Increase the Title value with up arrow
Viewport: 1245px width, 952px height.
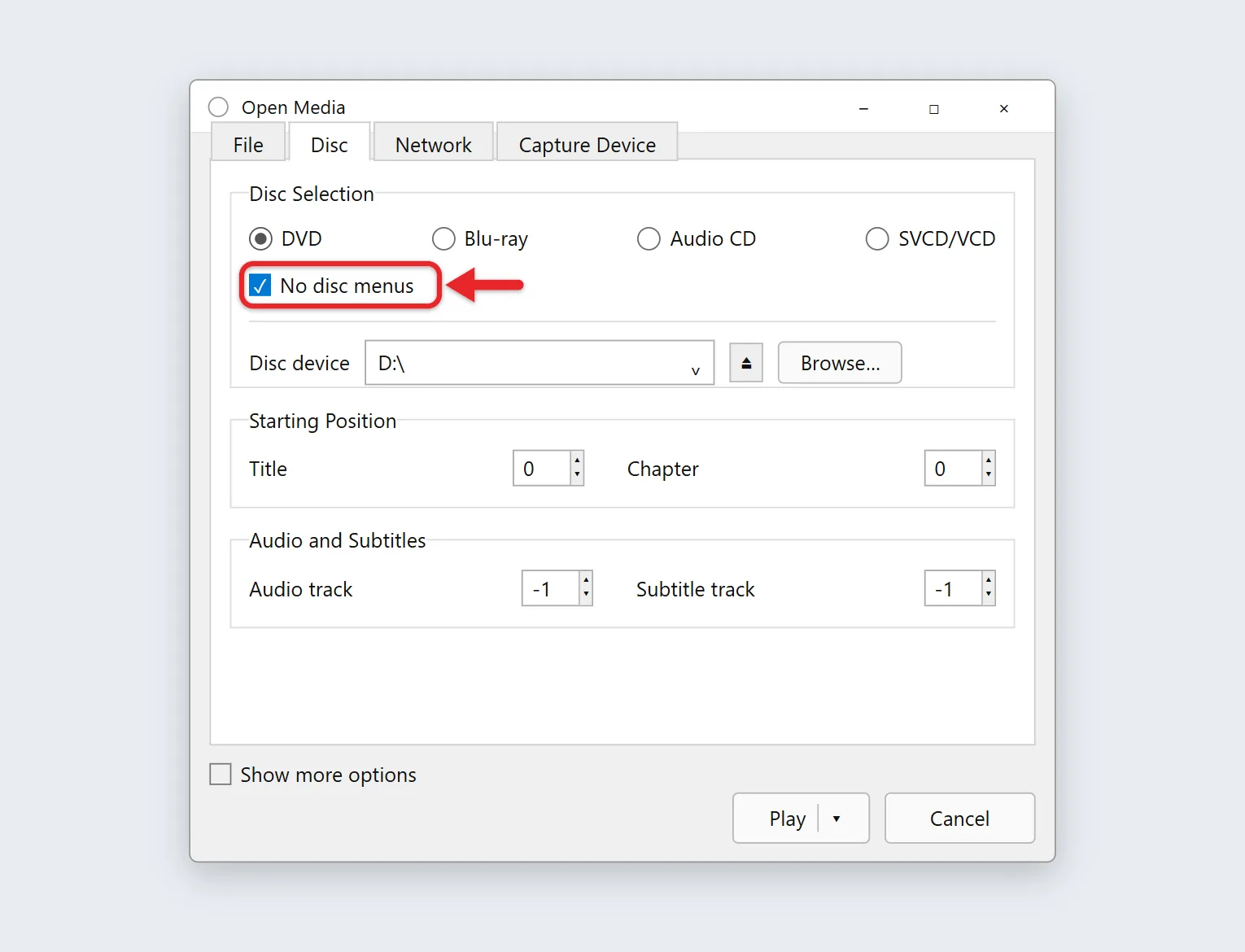click(577, 460)
